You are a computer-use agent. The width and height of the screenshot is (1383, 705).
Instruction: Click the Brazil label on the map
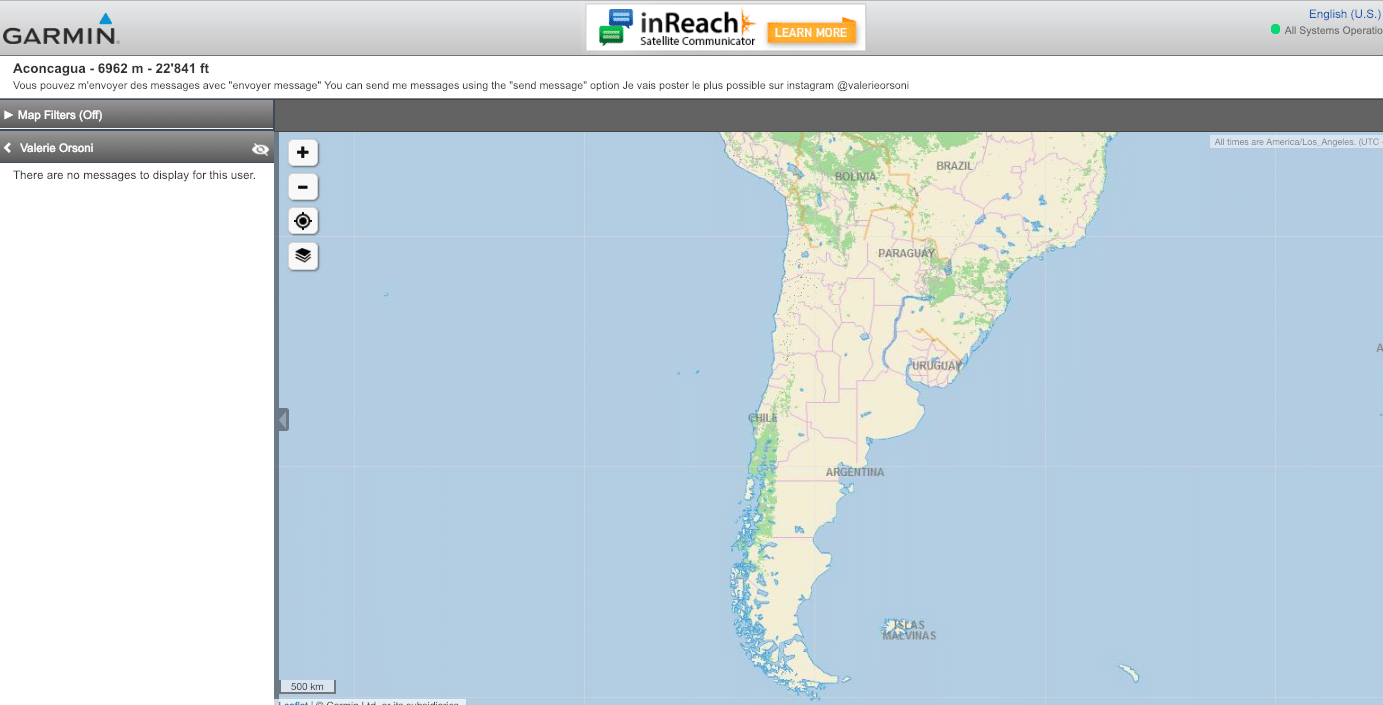954,166
